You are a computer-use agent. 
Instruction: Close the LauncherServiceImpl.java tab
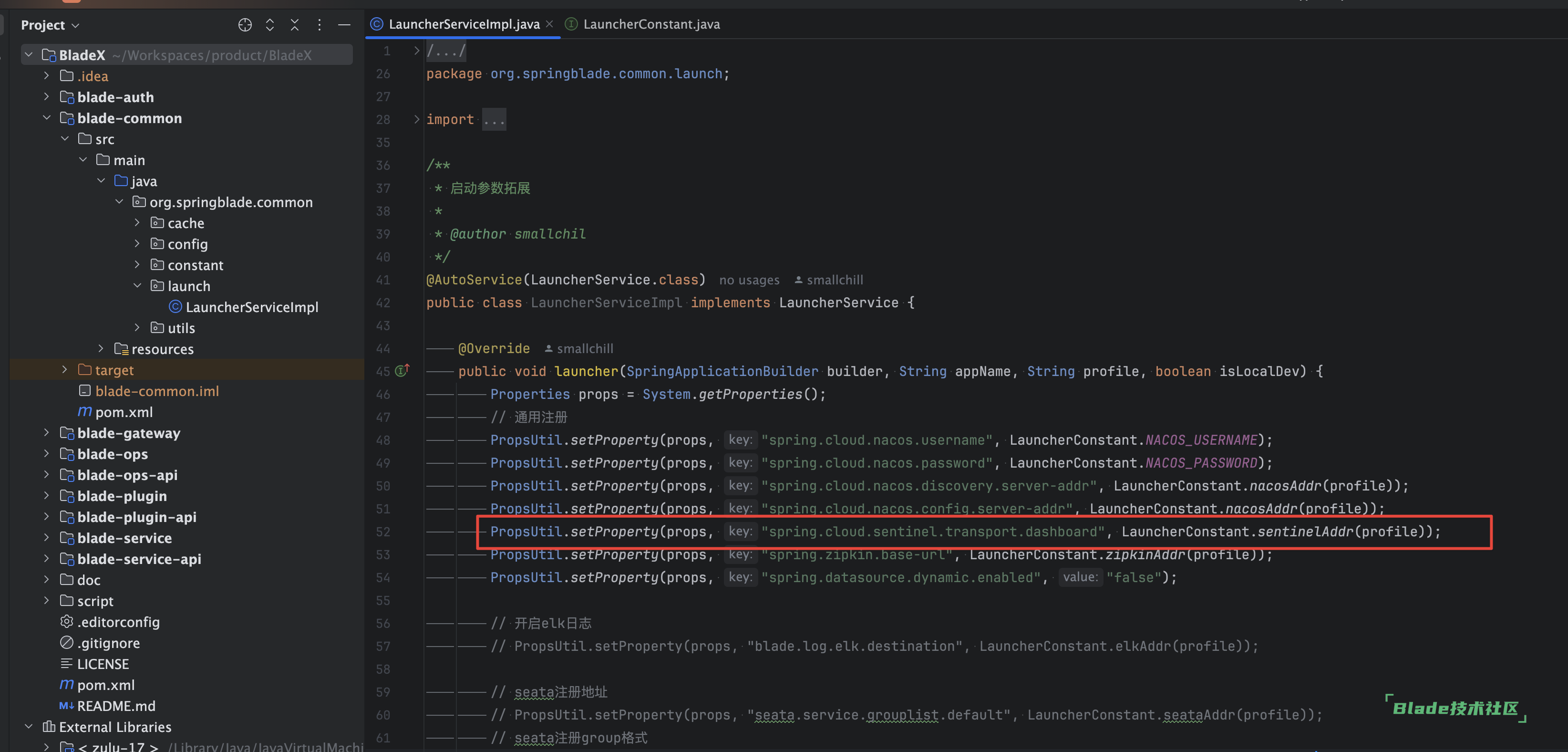pos(550,24)
